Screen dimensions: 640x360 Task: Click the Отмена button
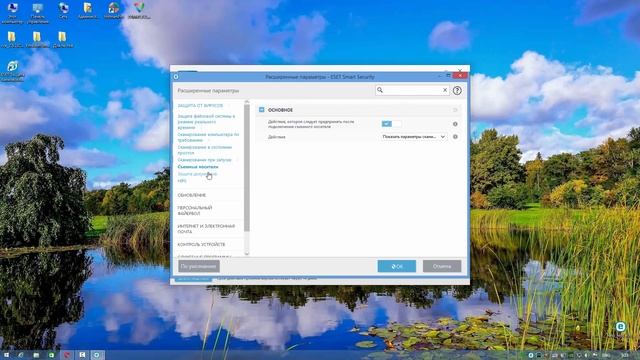442,266
